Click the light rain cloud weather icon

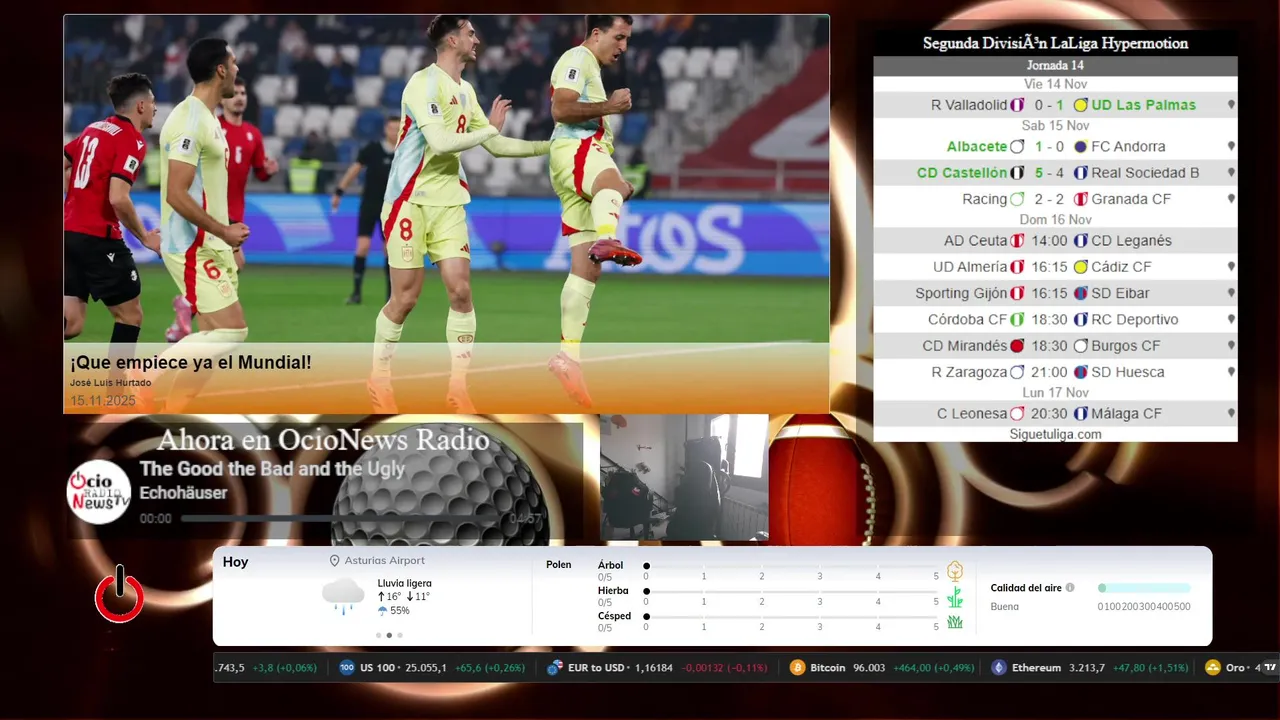tap(343, 595)
